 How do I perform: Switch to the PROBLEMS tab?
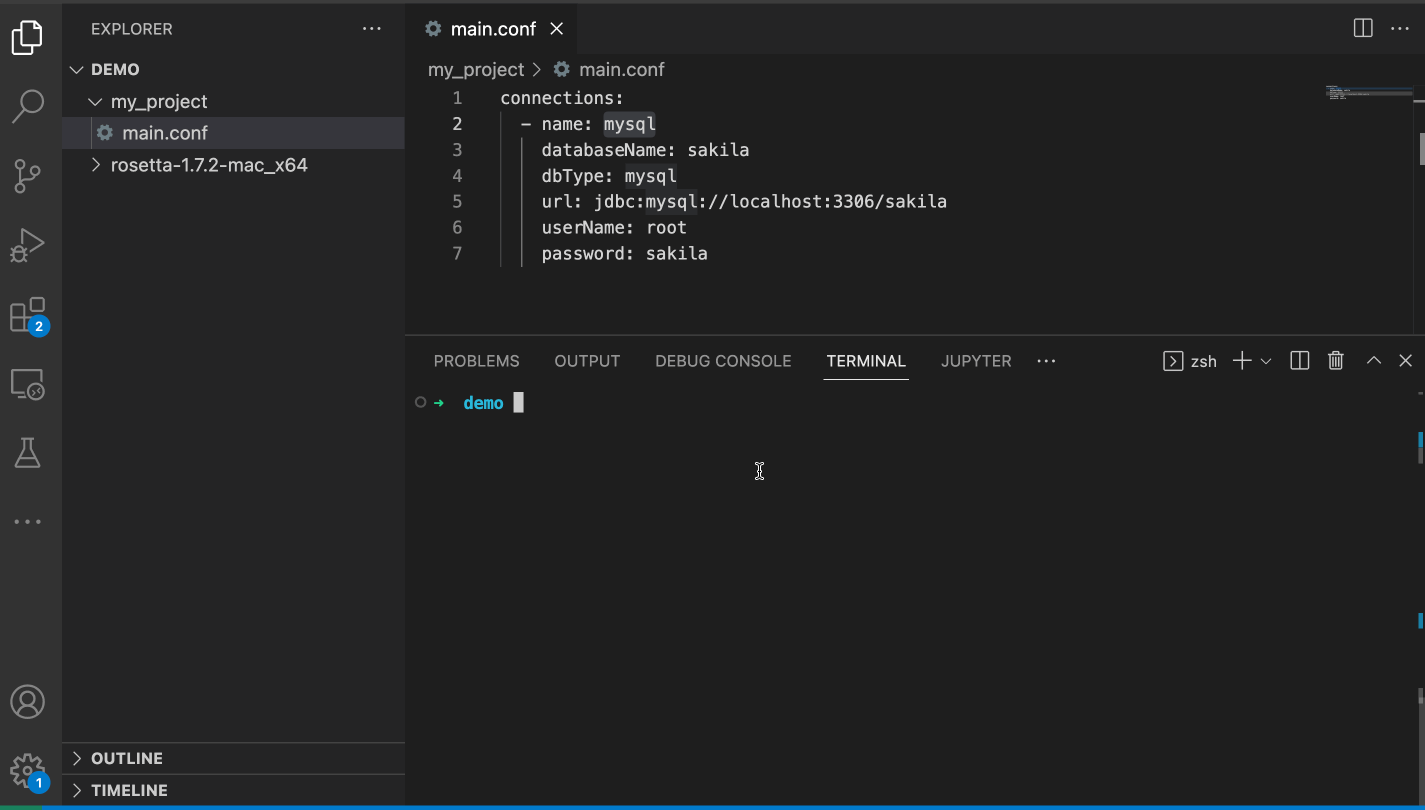pyautogui.click(x=476, y=361)
